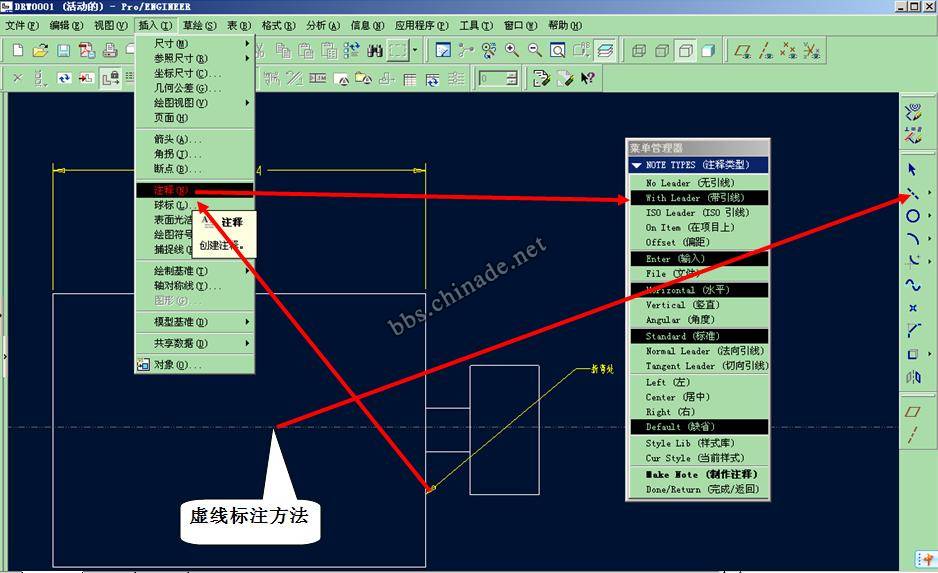The width and height of the screenshot is (938, 573).
Task: Expand the 尺寸 submenu arrow
Action: click(247, 43)
